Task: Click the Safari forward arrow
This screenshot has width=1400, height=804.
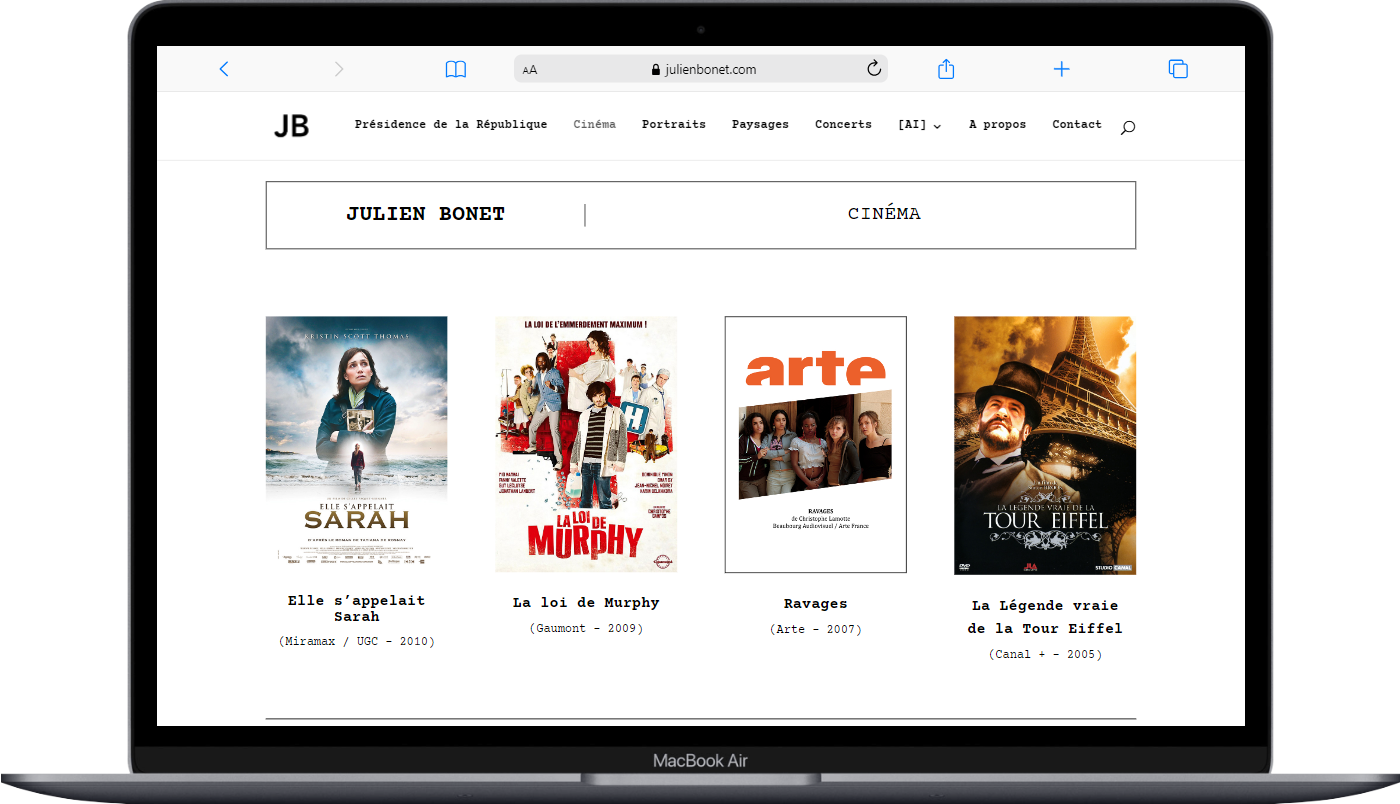Action: 339,69
